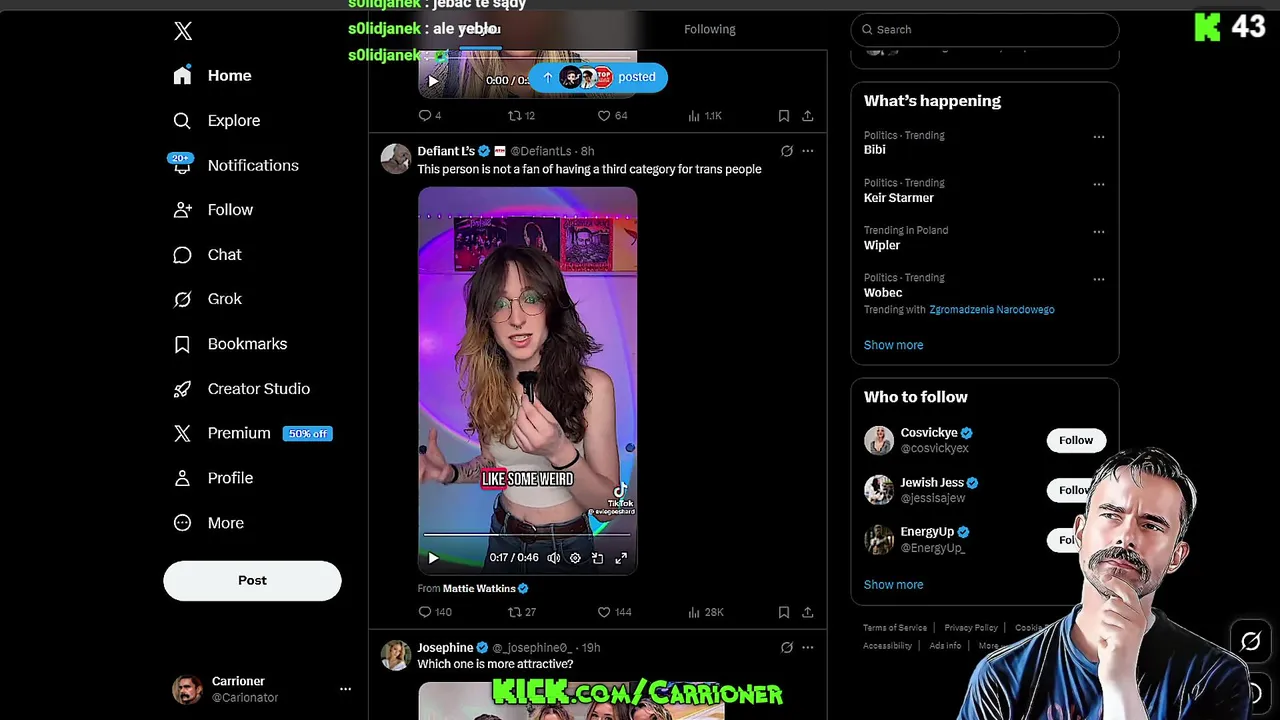The width and height of the screenshot is (1280, 720).
Task: Launch Grok from sidebar
Action: pyautogui.click(x=207, y=299)
